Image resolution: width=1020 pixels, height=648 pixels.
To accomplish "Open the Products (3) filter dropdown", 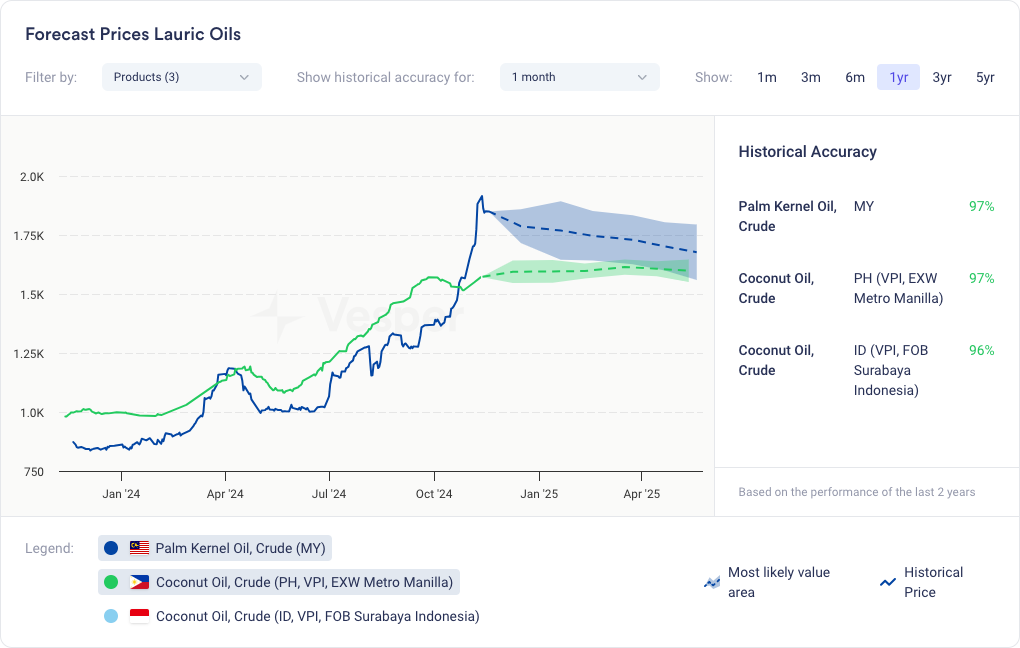I will click(181, 77).
